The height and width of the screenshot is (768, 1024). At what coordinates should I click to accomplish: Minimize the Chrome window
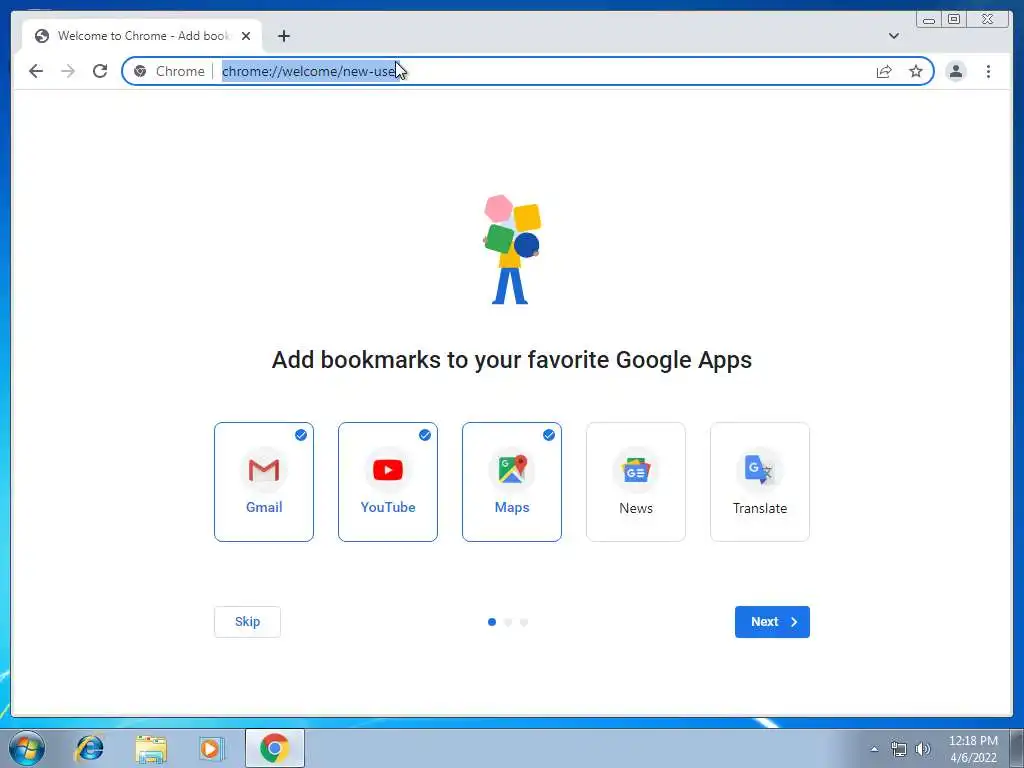[929, 20]
